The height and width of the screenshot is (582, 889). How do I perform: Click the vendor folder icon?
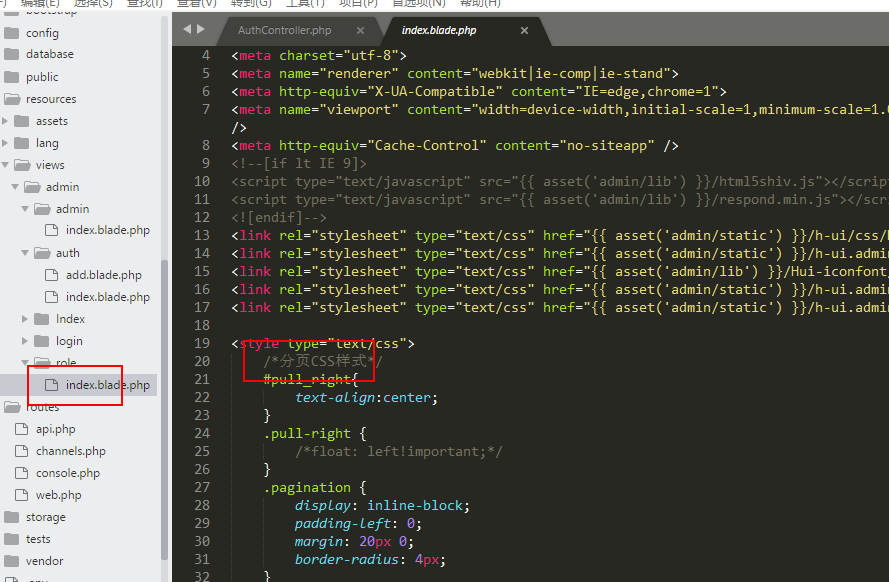[12, 561]
